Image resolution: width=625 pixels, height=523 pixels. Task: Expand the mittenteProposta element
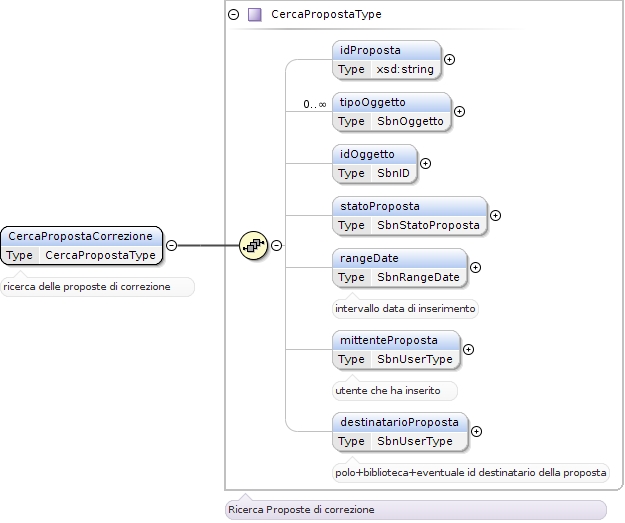[x=468, y=350]
